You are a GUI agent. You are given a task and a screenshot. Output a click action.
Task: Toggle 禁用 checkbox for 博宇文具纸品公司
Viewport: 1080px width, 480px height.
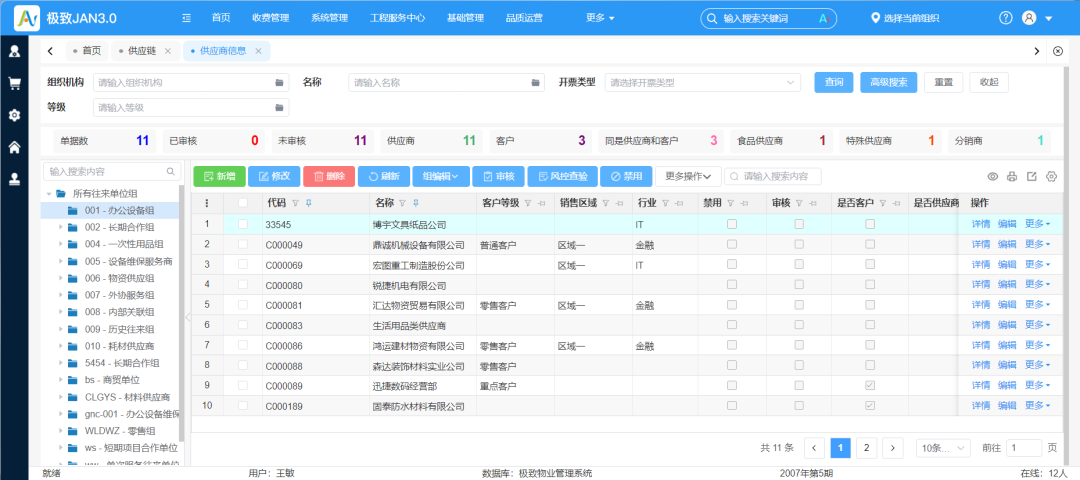[x=731, y=224]
